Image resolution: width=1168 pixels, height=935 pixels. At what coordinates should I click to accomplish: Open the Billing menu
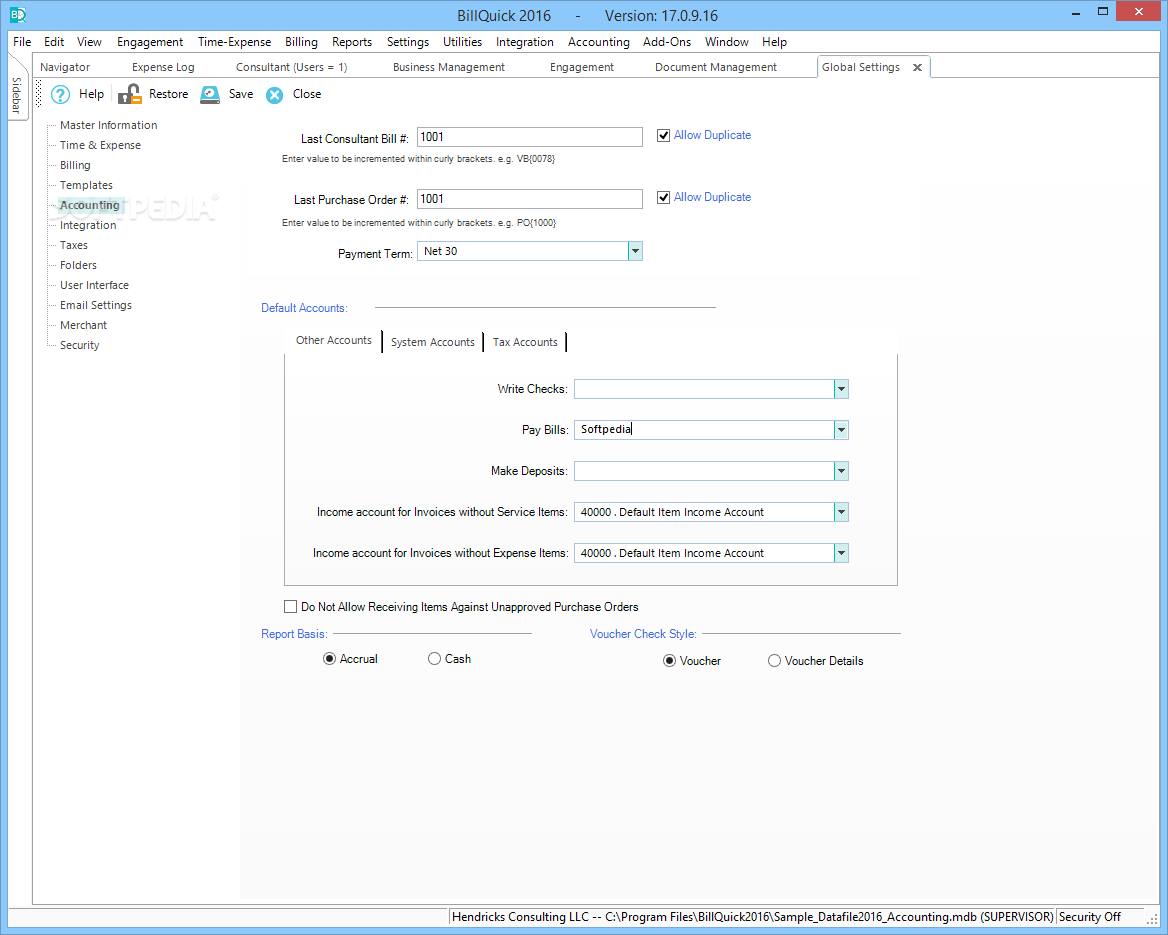301,42
